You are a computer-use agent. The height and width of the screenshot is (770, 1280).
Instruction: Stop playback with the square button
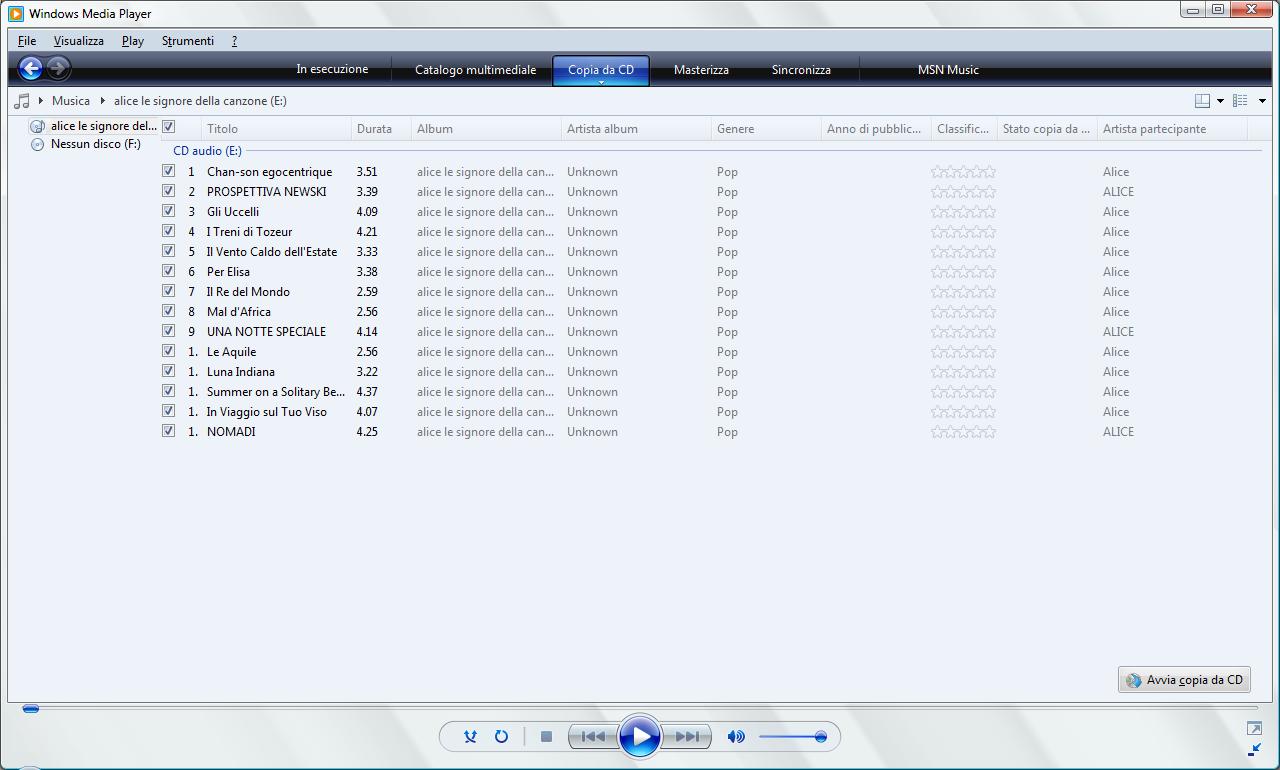click(x=546, y=737)
